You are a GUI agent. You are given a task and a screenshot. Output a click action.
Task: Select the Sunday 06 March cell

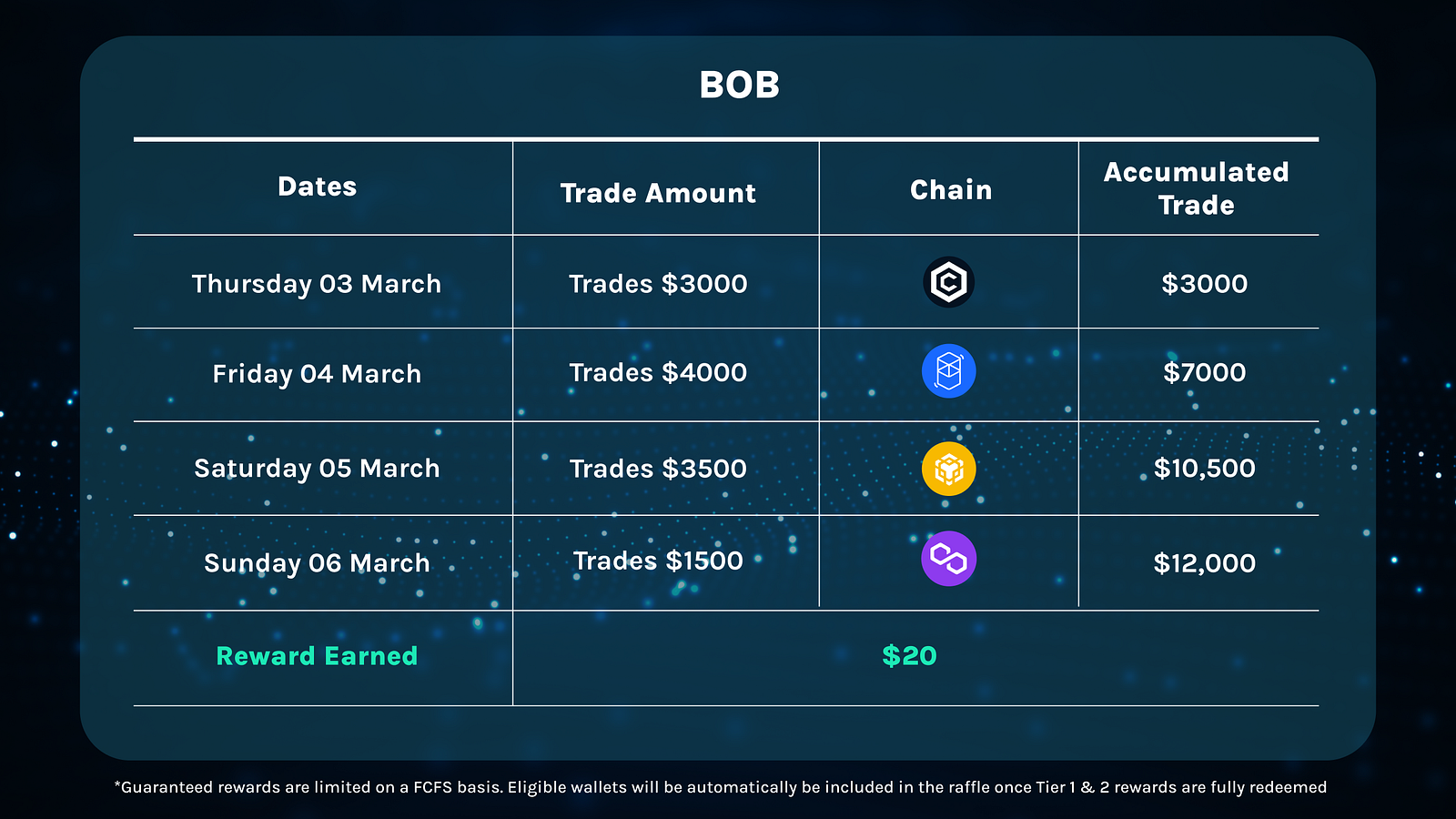point(317,563)
